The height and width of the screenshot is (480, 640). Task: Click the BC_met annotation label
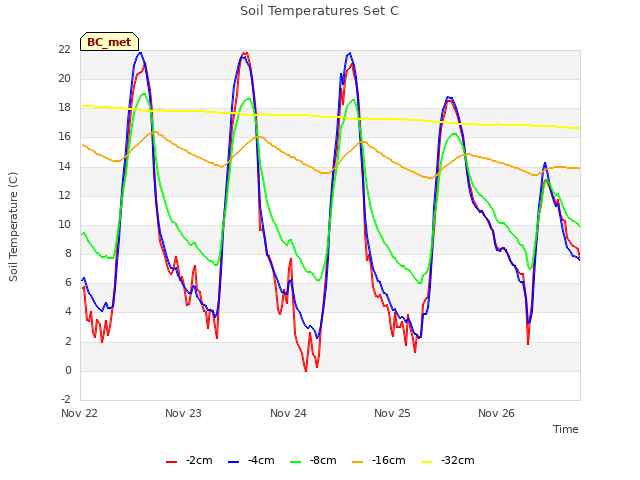point(109,42)
